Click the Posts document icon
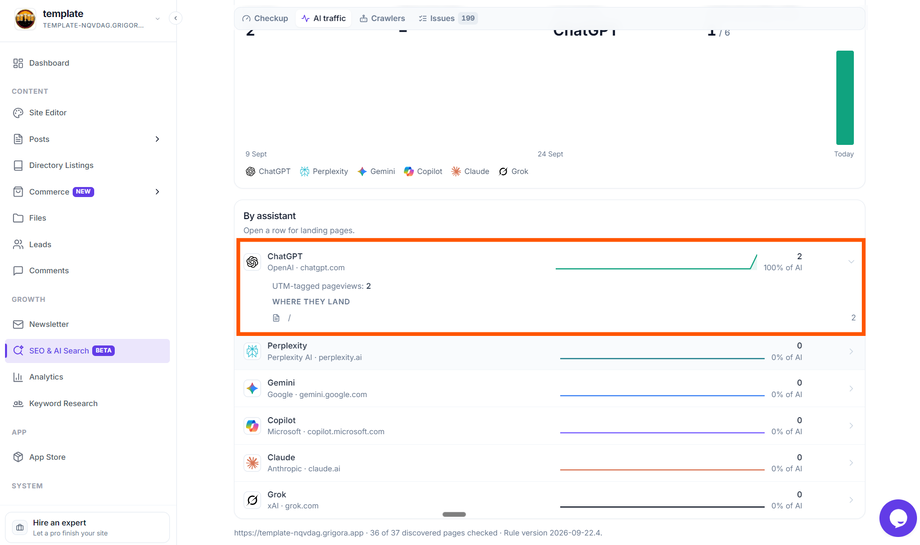 pos(18,139)
